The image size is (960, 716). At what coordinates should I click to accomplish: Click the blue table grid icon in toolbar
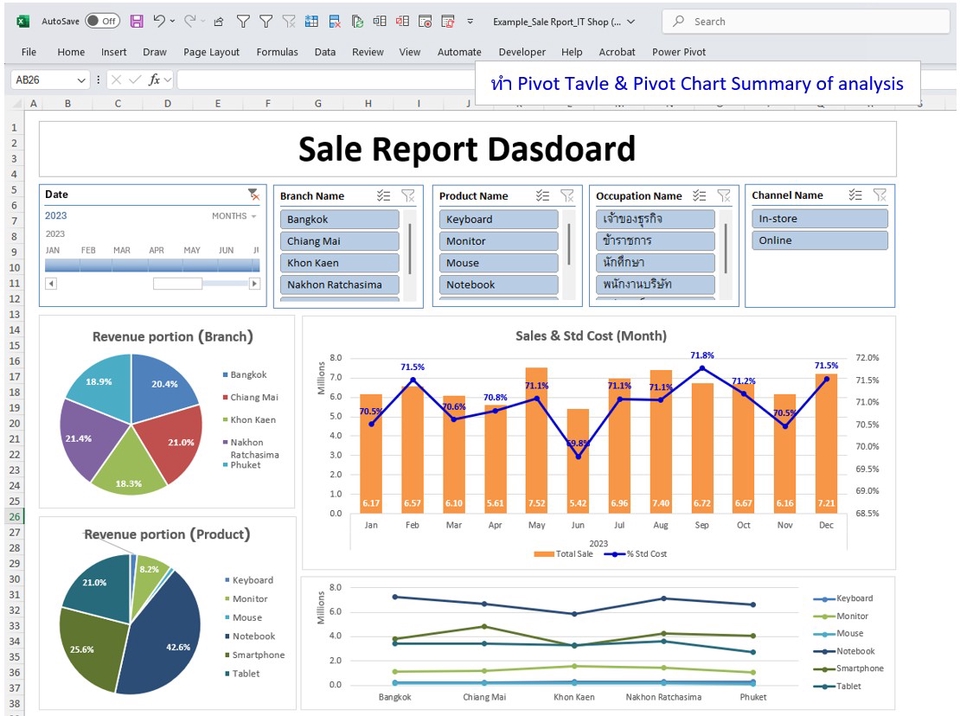click(312, 21)
